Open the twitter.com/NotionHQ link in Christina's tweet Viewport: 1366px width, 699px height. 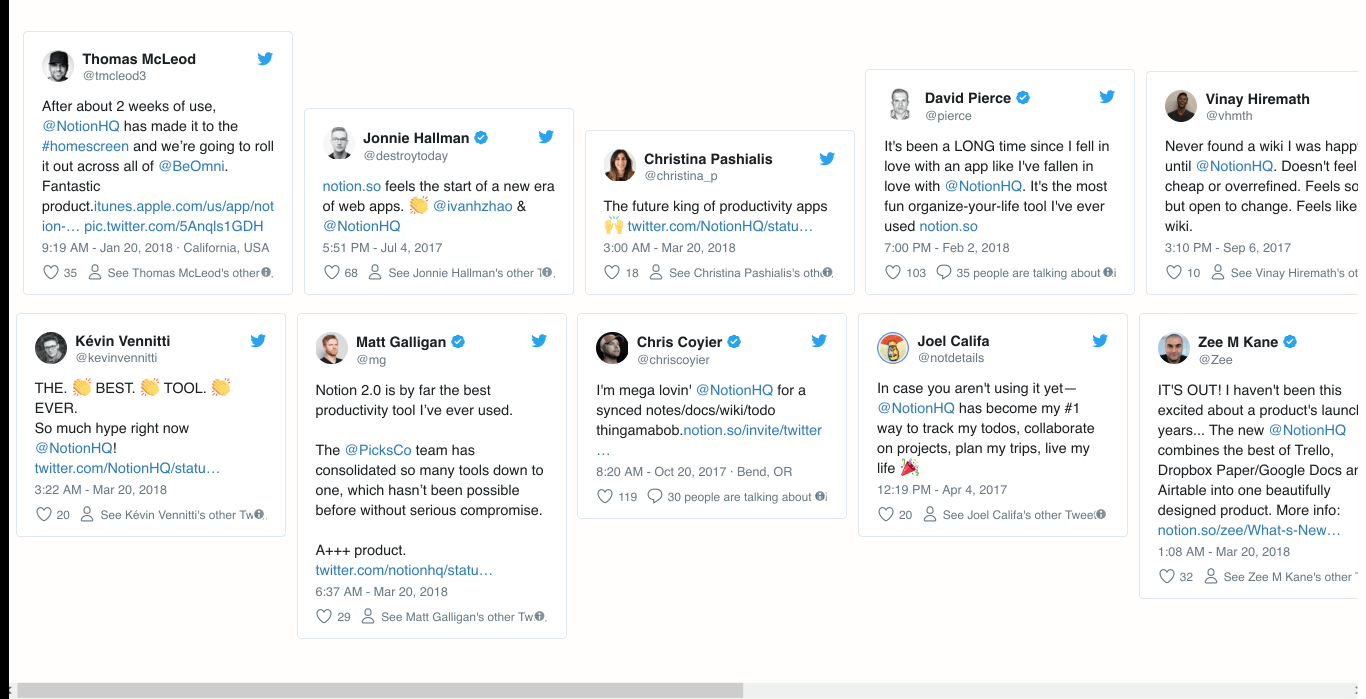click(720, 226)
